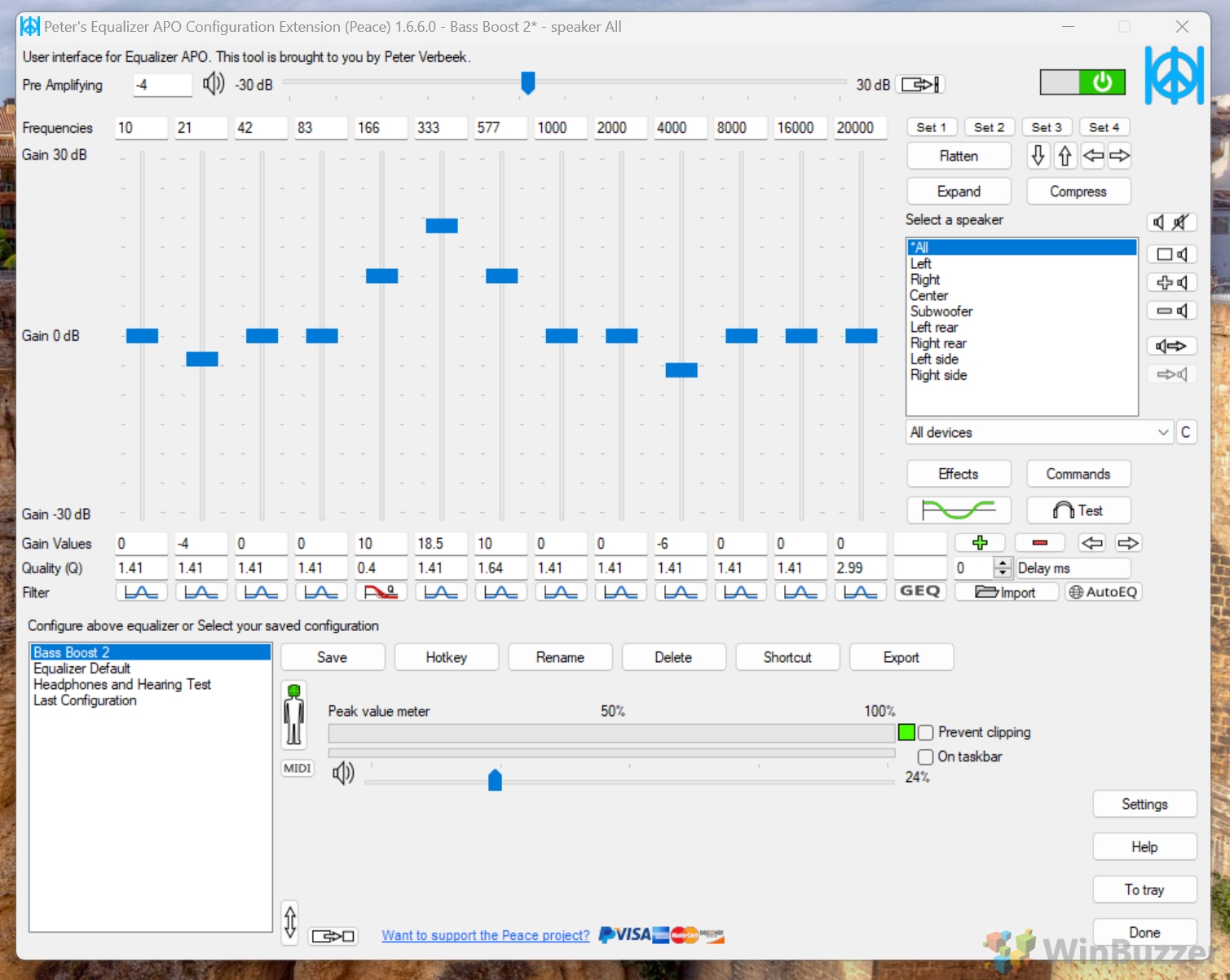Screen dimensions: 1230x980
Task: Enable the Prevent clipping checkbox
Action: coord(926,733)
